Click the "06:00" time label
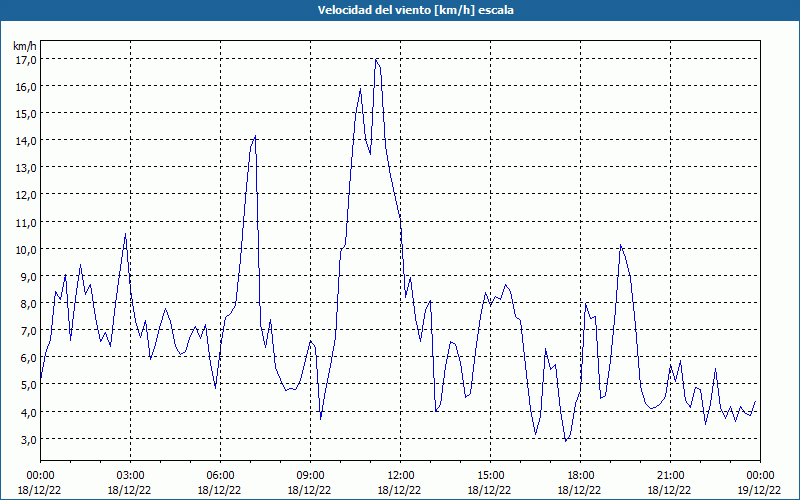The image size is (800, 500). click(220, 476)
